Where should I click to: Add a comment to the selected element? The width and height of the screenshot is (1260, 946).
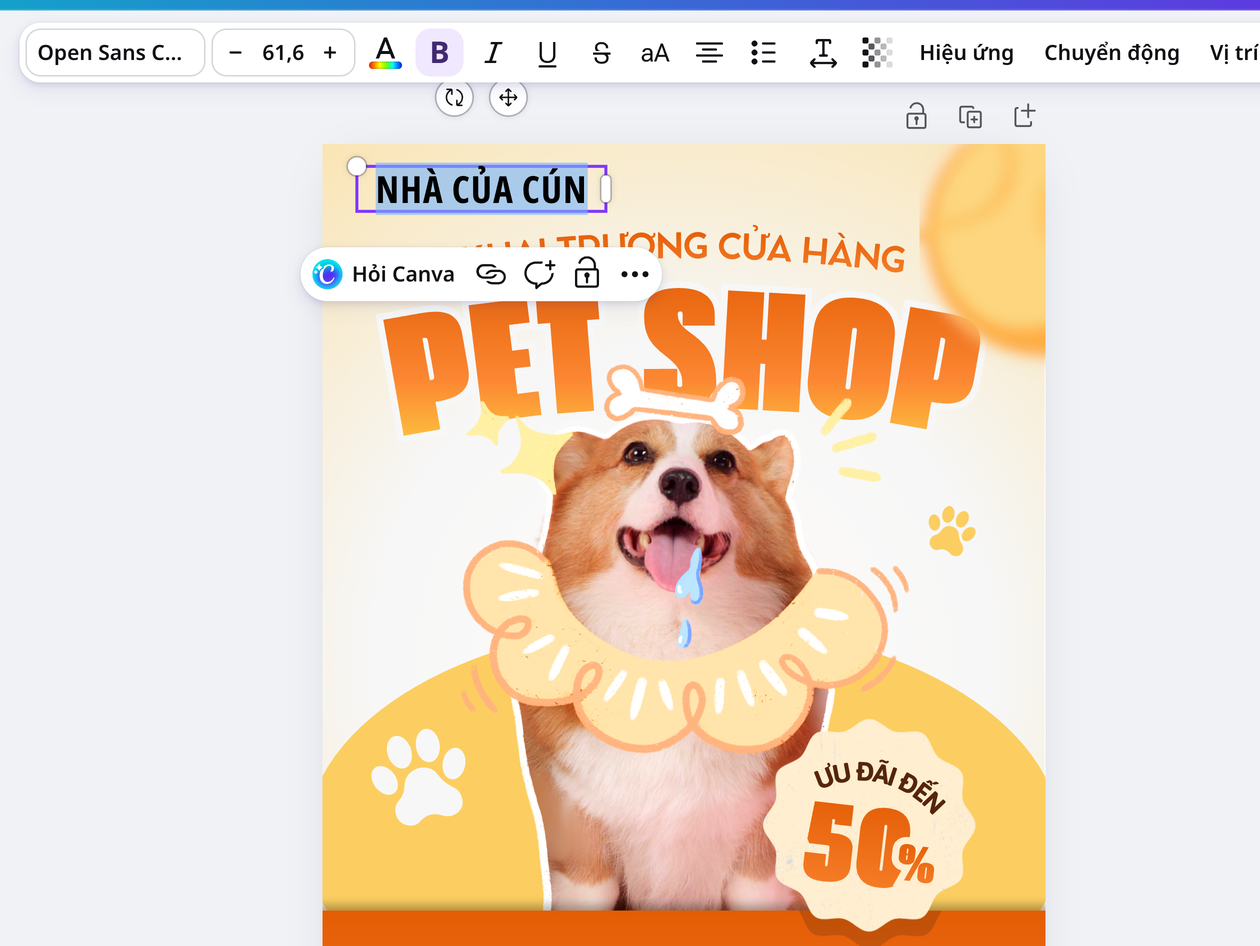pos(539,274)
